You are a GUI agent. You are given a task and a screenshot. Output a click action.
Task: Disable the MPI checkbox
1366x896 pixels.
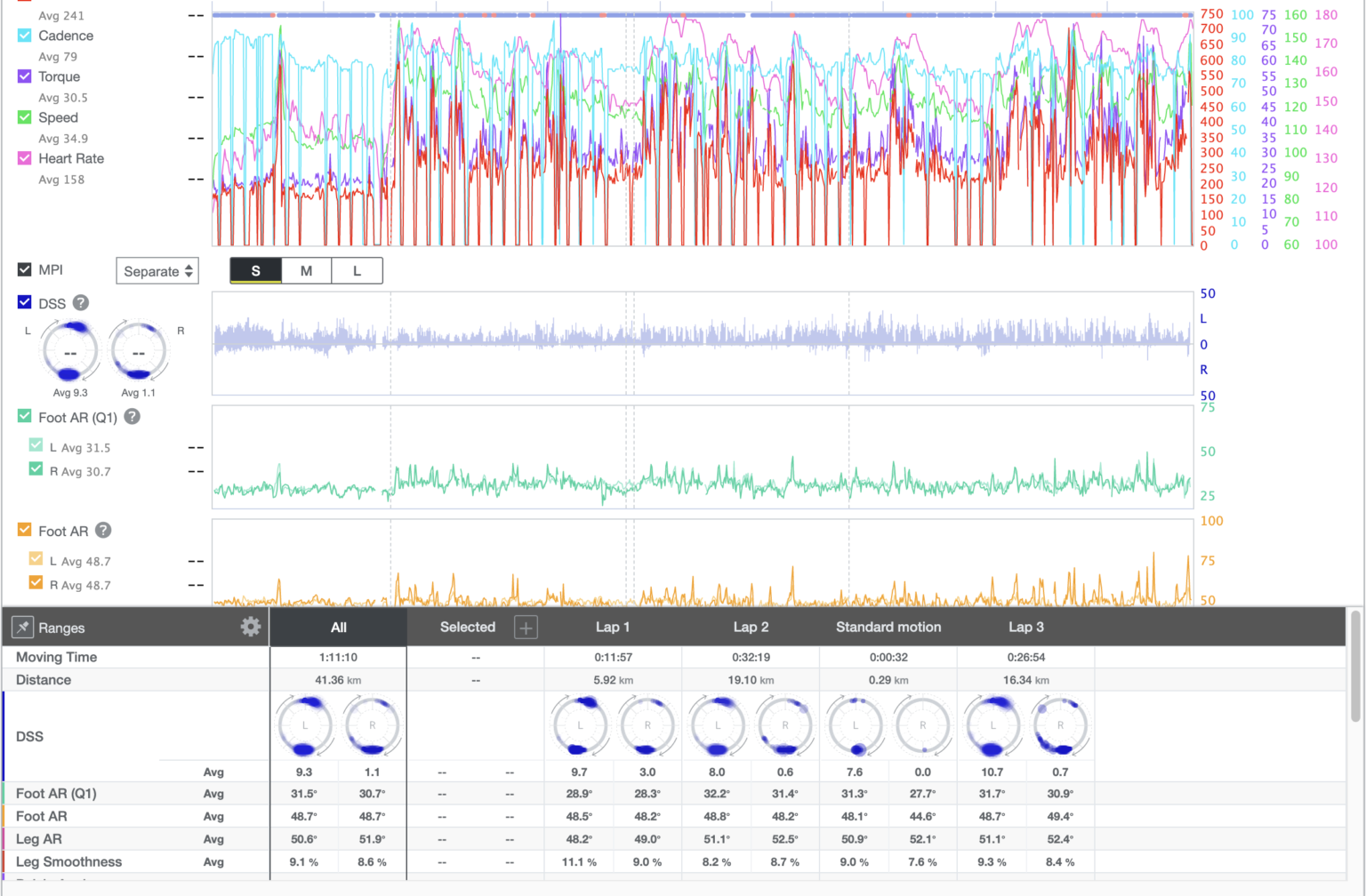(x=25, y=269)
